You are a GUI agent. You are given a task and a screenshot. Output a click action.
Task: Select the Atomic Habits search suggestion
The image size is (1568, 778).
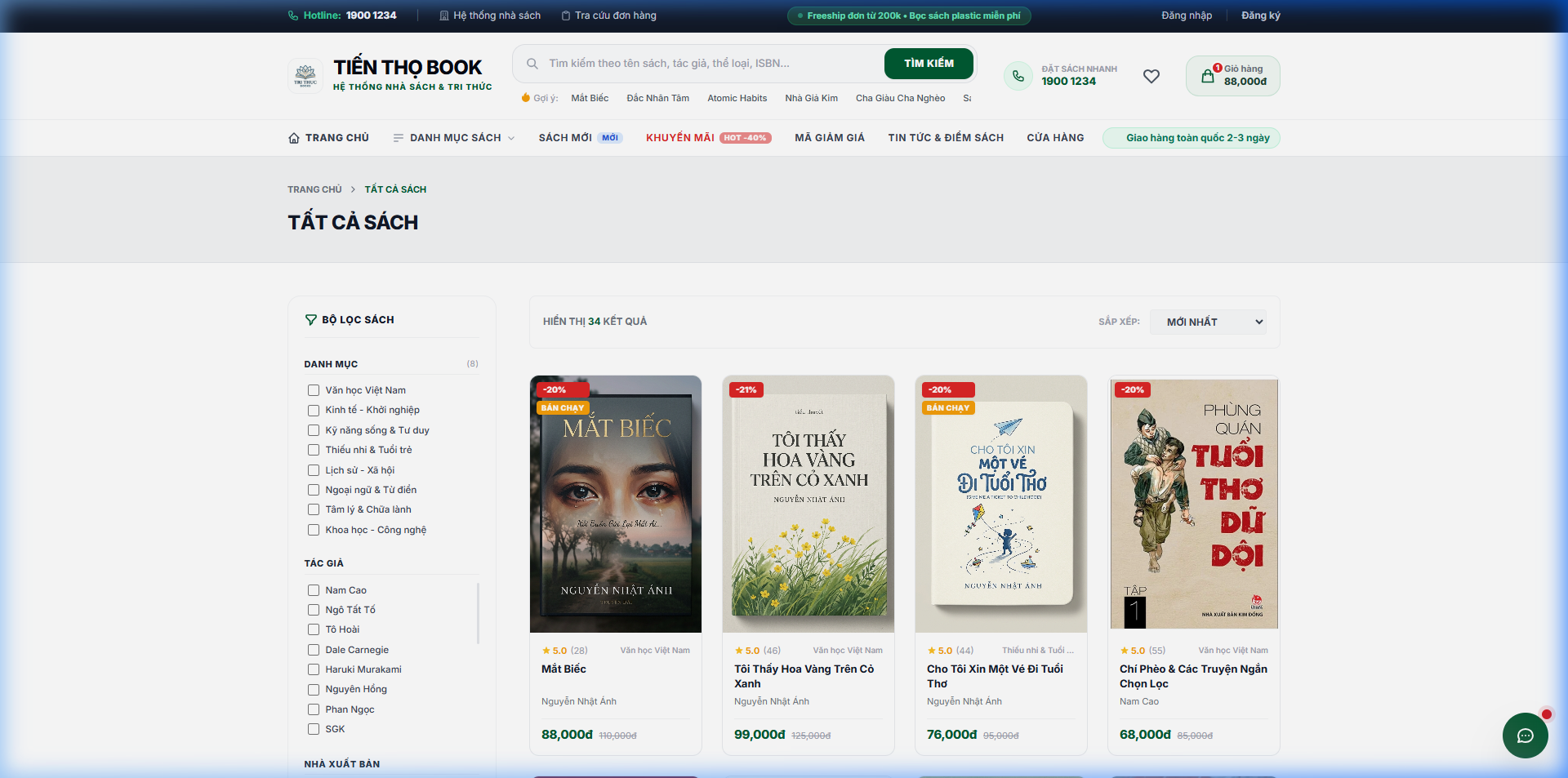pyautogui.click(x=737, y=98)
